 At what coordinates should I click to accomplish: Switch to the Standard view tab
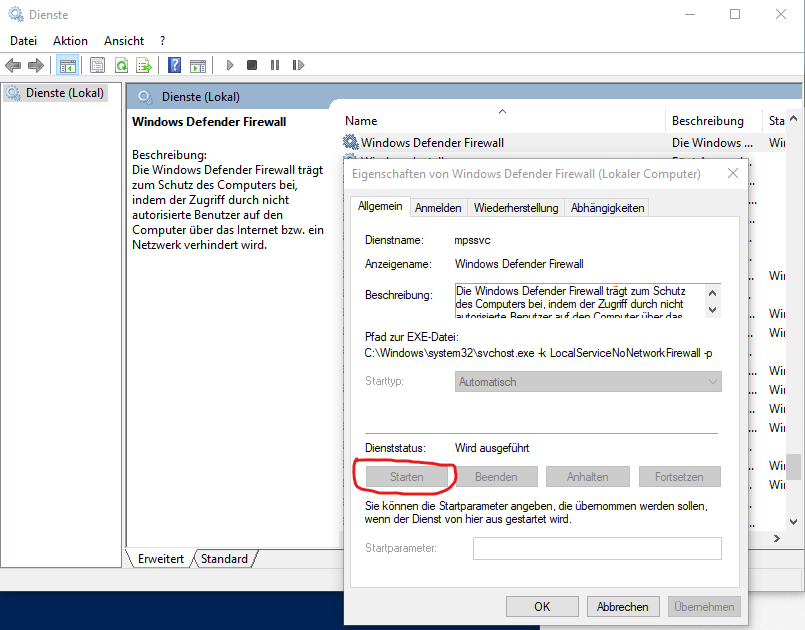[224, 559]
